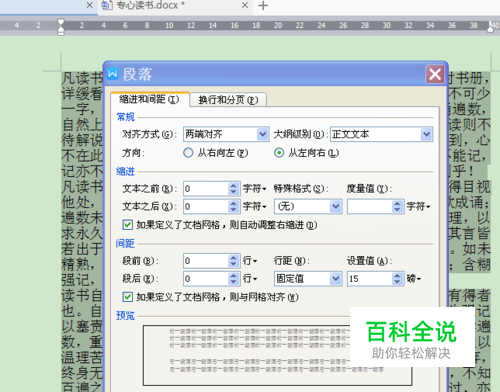This screenshot has height=392, width=500.
Task: Toggle 自动调整右缩进 checkbox
Action: coord(127,225)
